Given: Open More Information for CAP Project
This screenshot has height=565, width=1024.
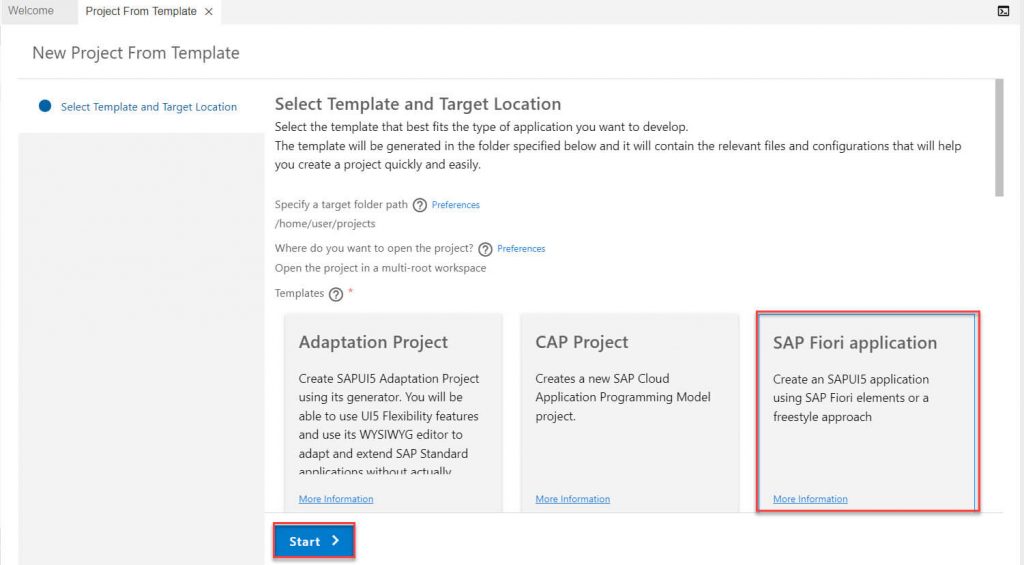Looking at the screenshot, I should [x=573, y=499].
